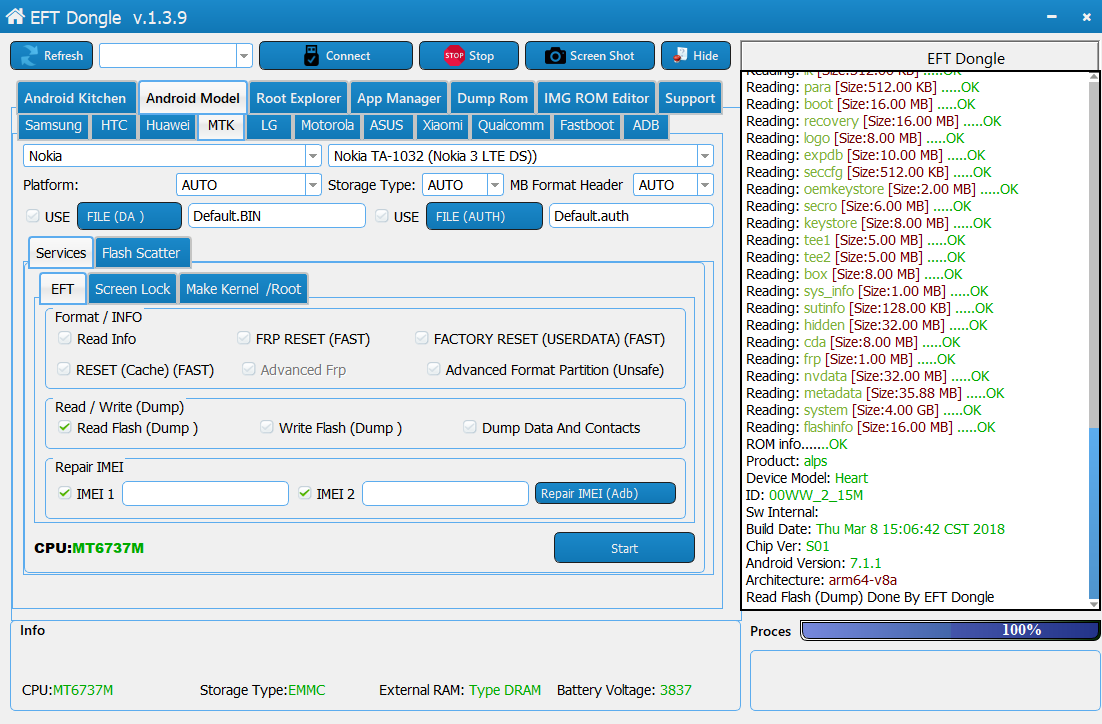Click the USB Connect icon
Viewport: 1102px width, 724px height.
(311, 56)
